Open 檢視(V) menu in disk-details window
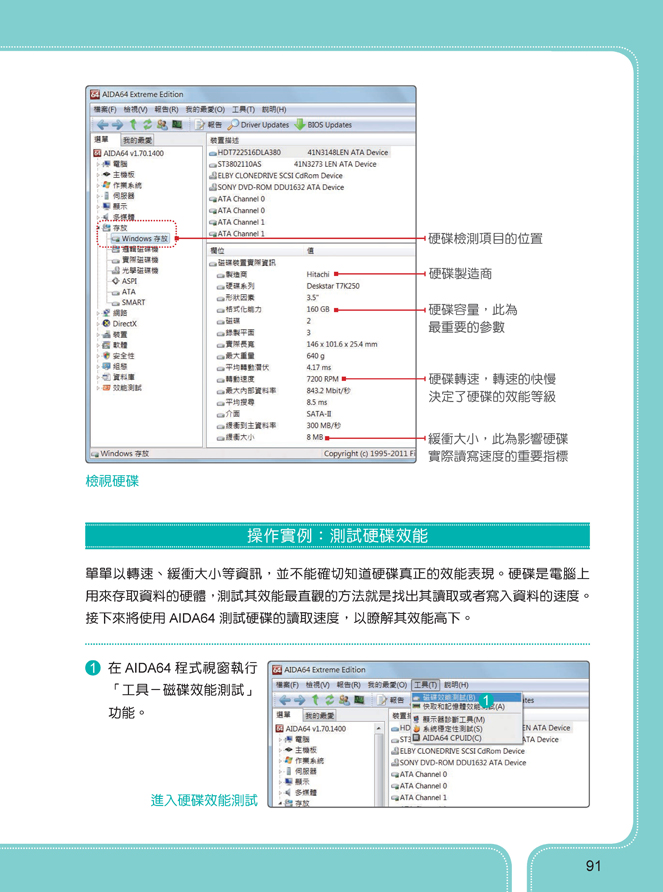The height and width of the screenshot is (892, 663). [135, 109]
